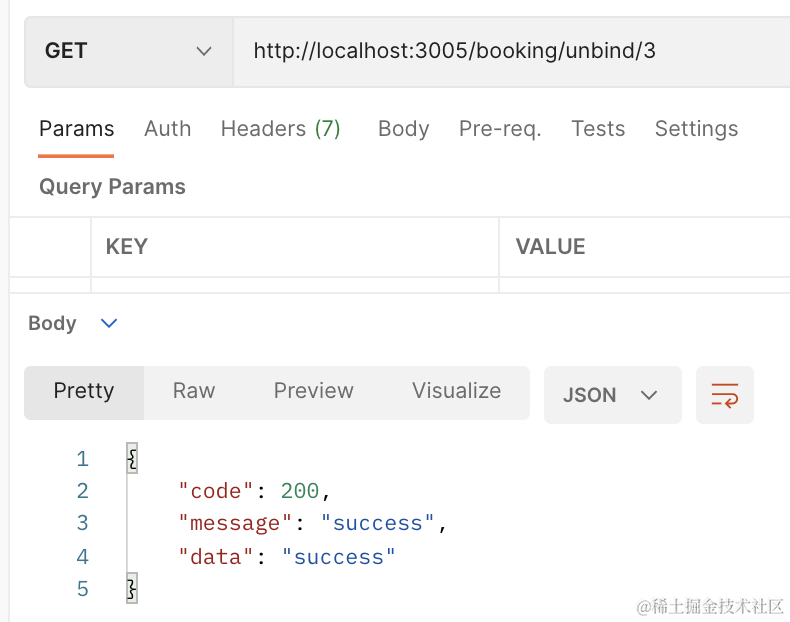
Task: Open the Visualize response view
Action: click(x=456, y=391)
